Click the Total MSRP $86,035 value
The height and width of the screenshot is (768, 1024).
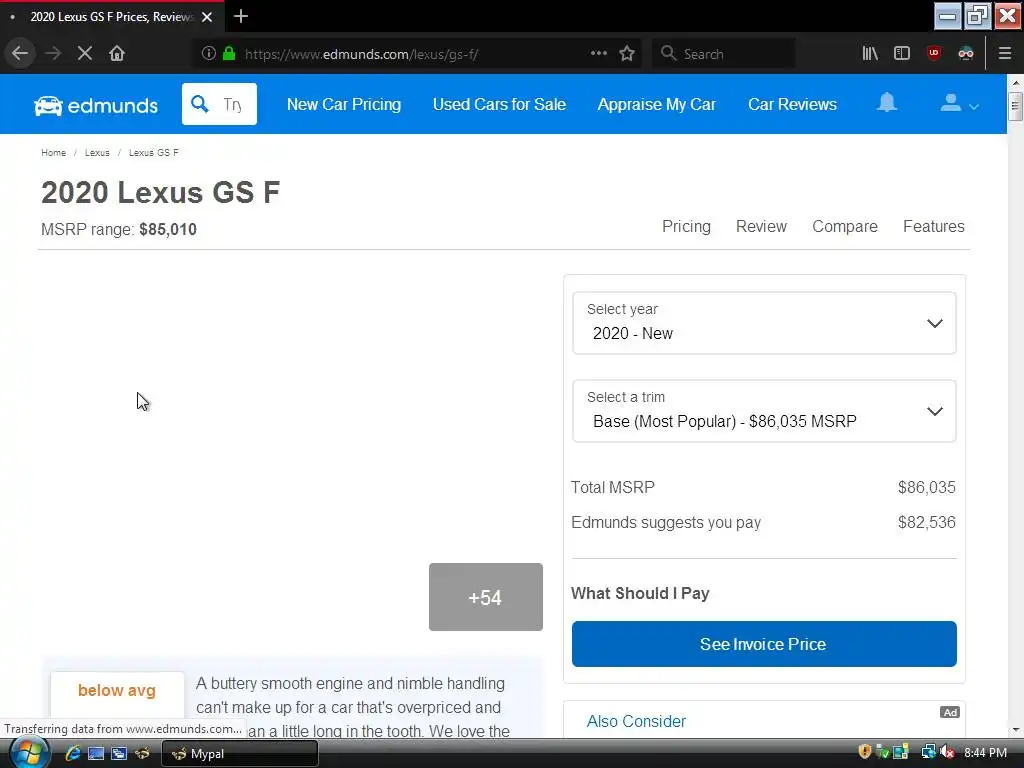[x=926, y=487]
